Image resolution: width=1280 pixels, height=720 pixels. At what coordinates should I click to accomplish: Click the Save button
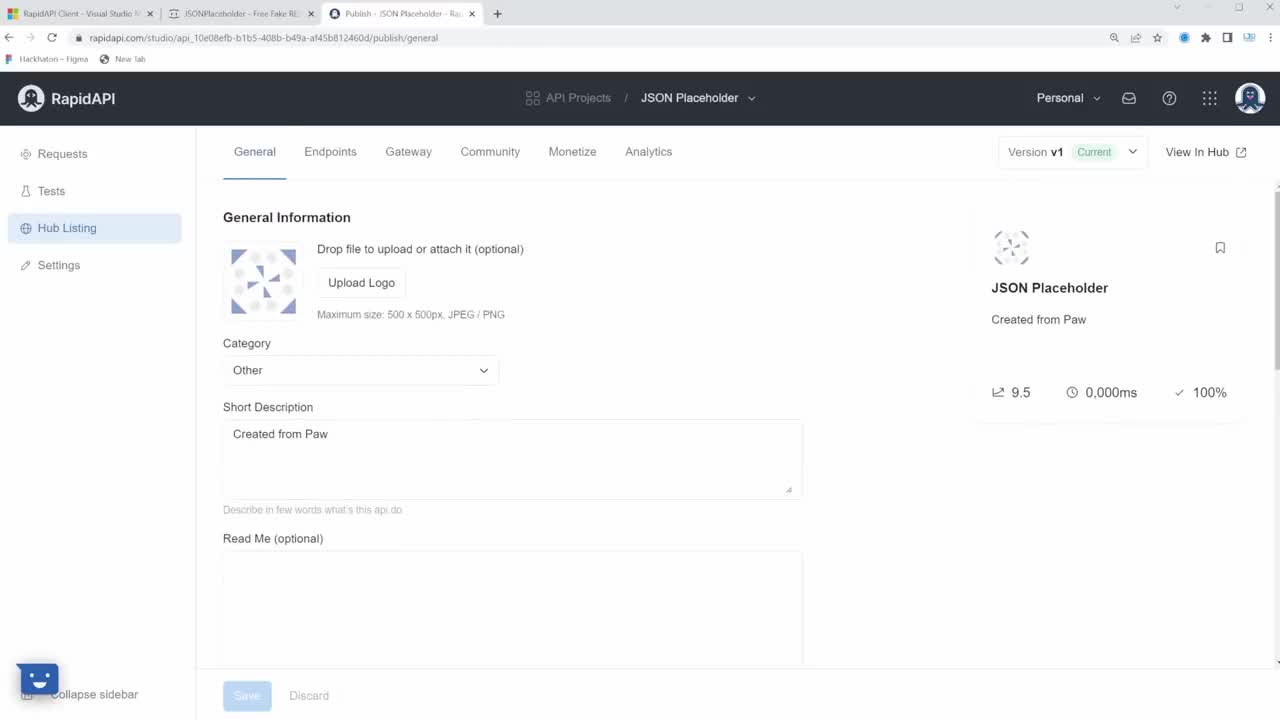[247, 696]
